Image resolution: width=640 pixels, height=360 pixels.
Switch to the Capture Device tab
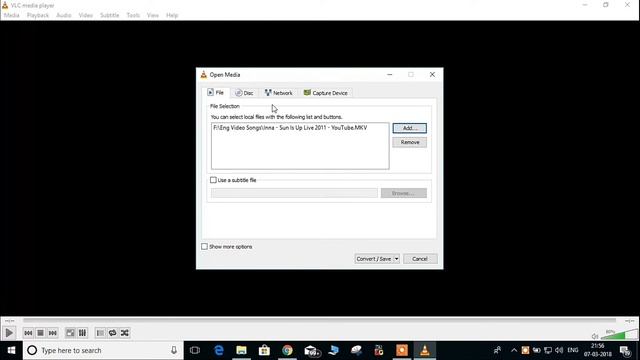[326, 93]
